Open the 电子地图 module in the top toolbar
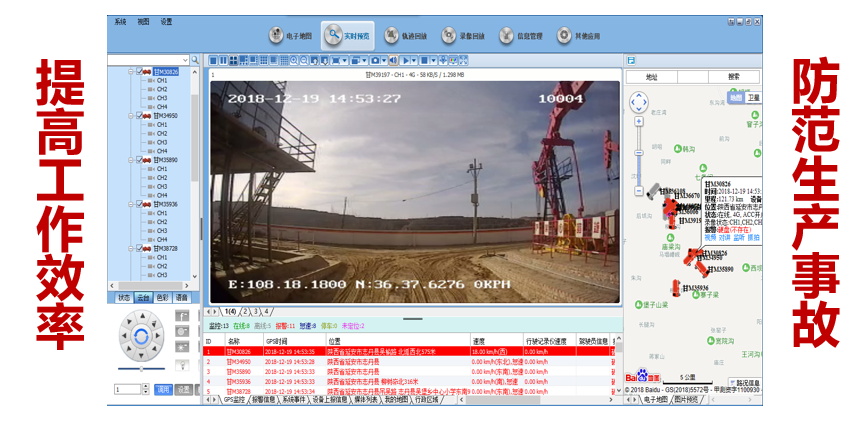Screen dimensions: 859x434 pyautogui.click(x=291, y=36)
